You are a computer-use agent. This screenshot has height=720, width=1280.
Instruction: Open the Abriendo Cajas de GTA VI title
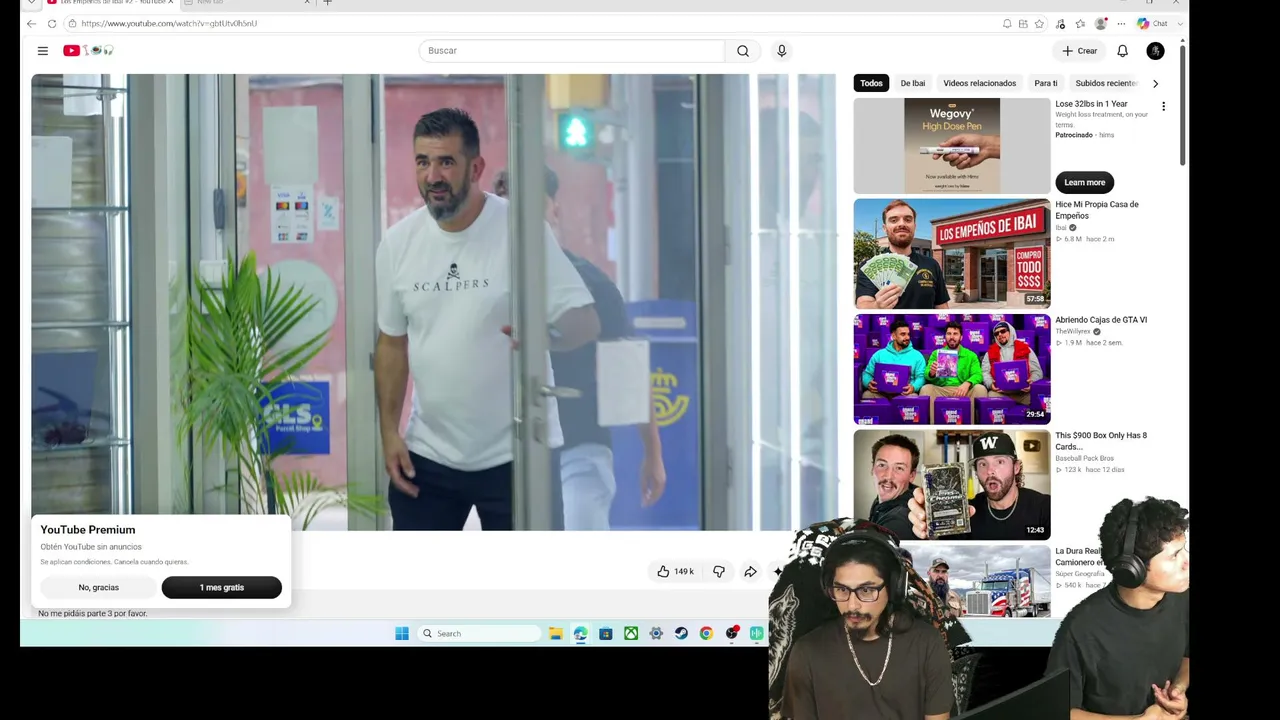click(1101, 320)
